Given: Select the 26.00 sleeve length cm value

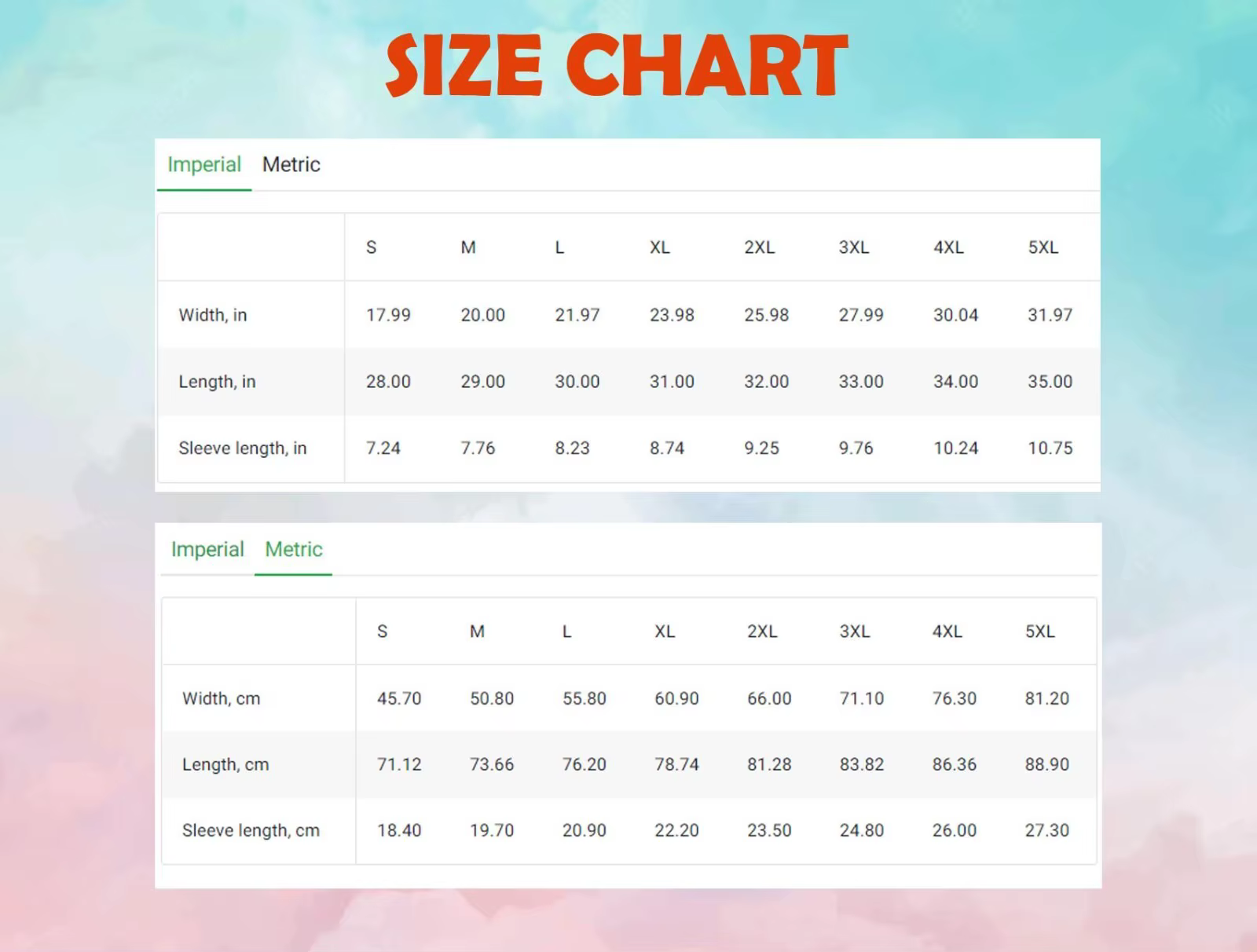Looking at the screenshot, I should coord(955,830).
